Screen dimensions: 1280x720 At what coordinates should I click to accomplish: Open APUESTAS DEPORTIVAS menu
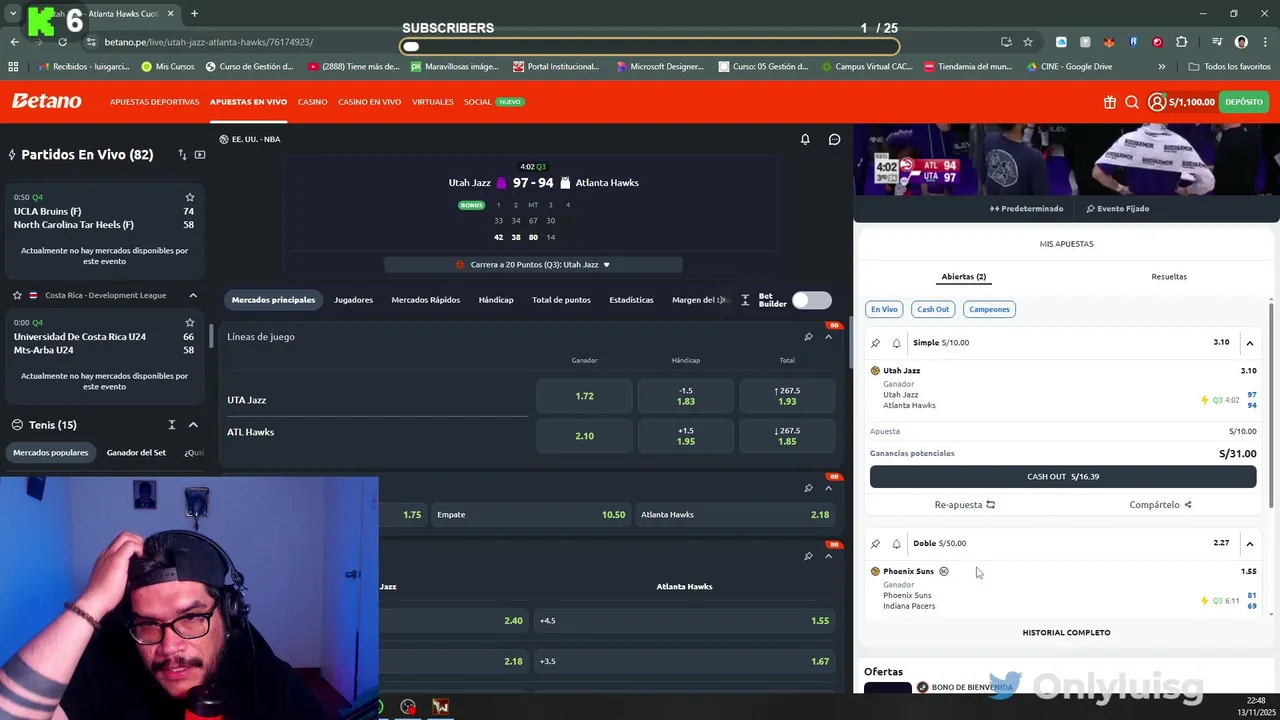click(154, 102)
